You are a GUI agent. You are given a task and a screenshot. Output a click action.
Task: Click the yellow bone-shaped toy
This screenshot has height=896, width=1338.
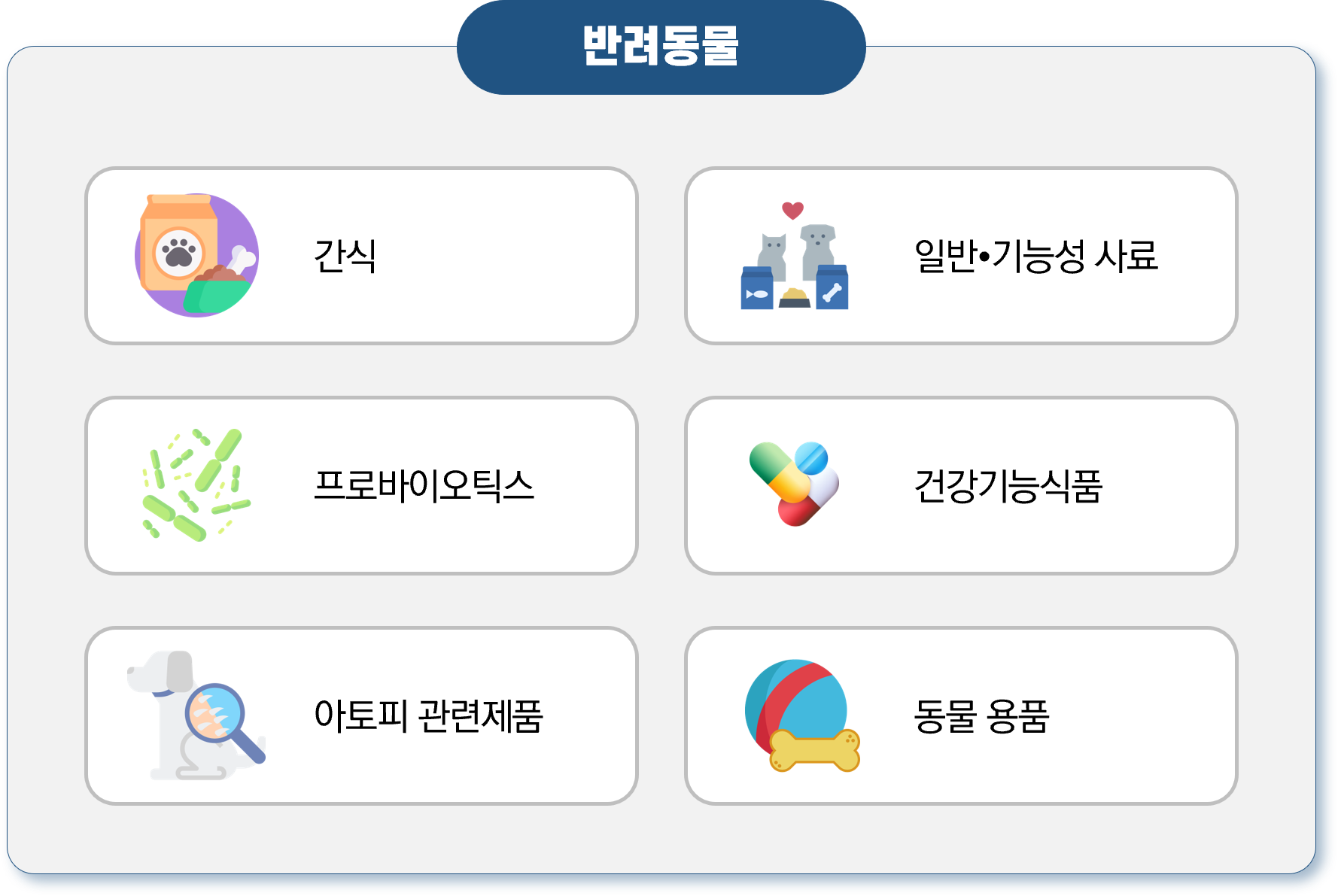[x=814, y=751]
